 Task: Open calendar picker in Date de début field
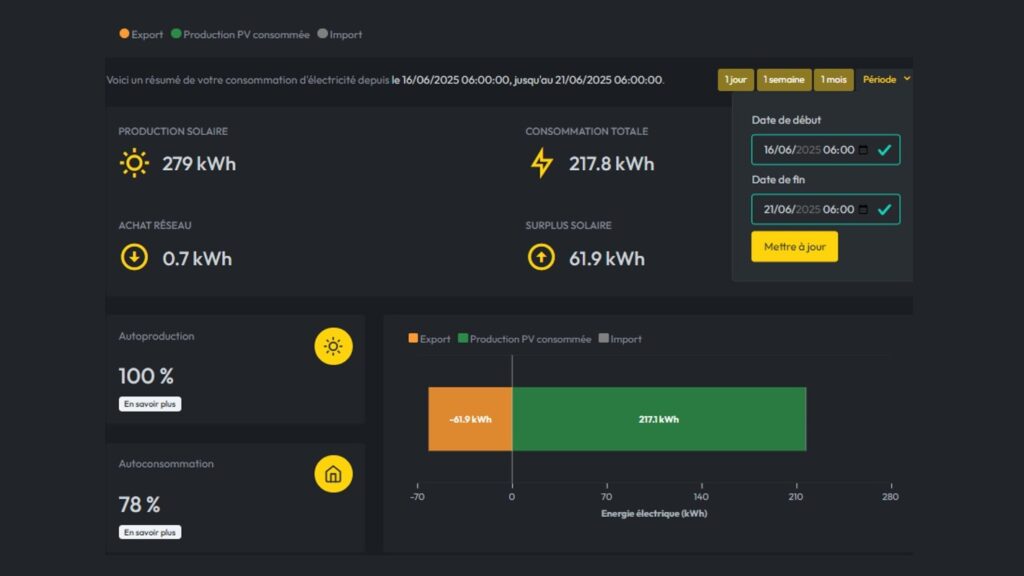pyautogui.click(x=863, y=150)
